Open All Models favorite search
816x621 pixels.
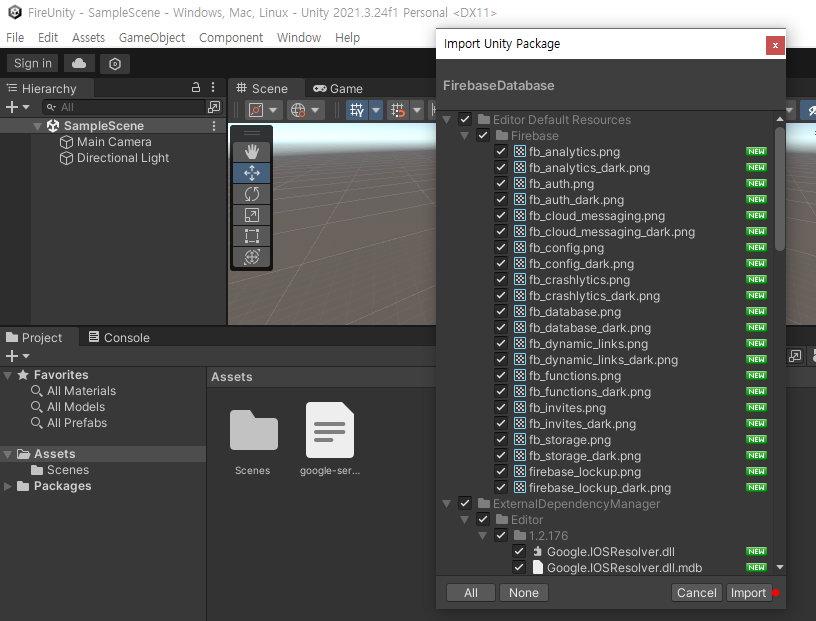pos(76,407)
